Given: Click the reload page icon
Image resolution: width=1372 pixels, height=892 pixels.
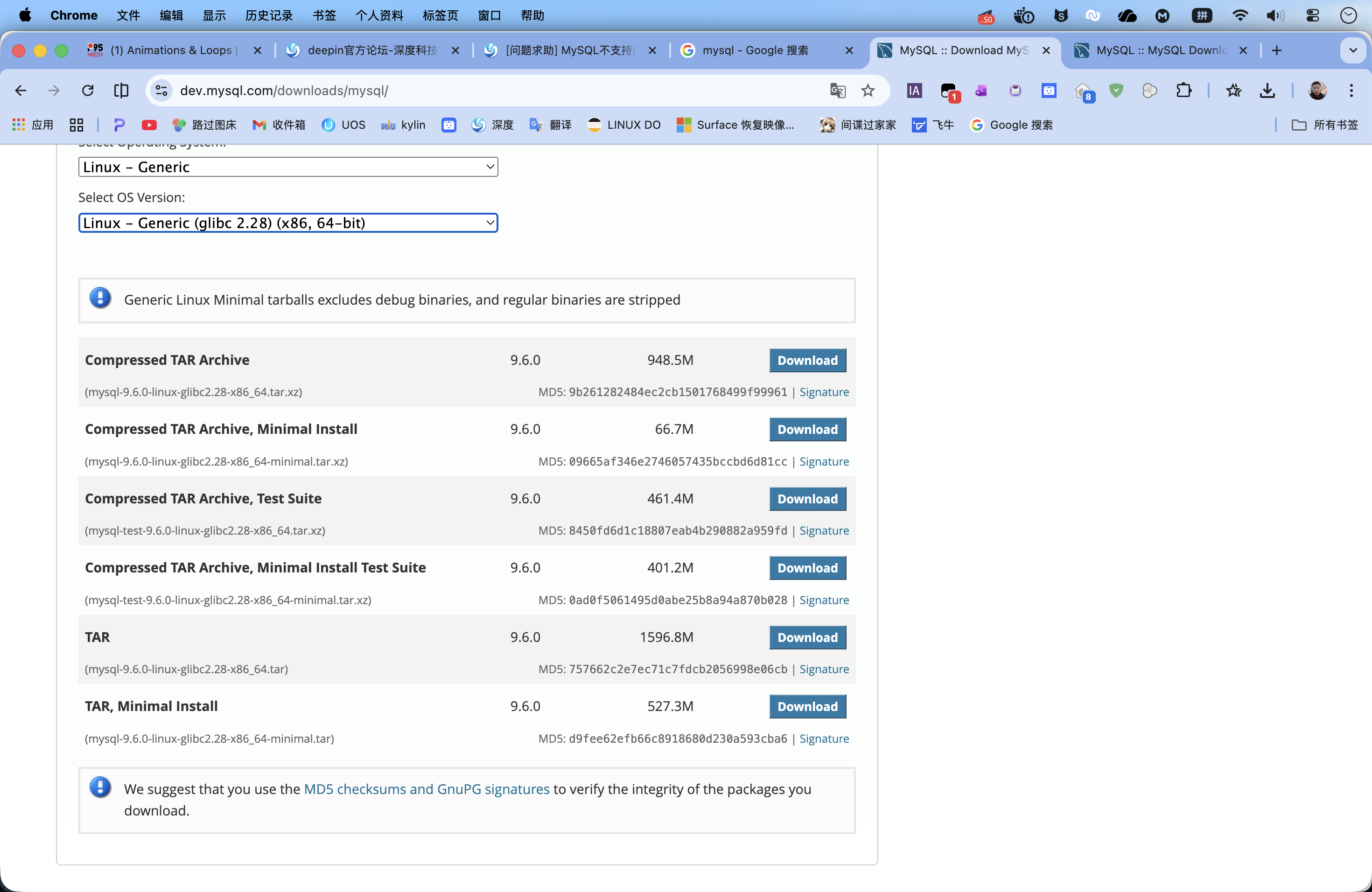Looking at the screenshot, I should point(88,91).
